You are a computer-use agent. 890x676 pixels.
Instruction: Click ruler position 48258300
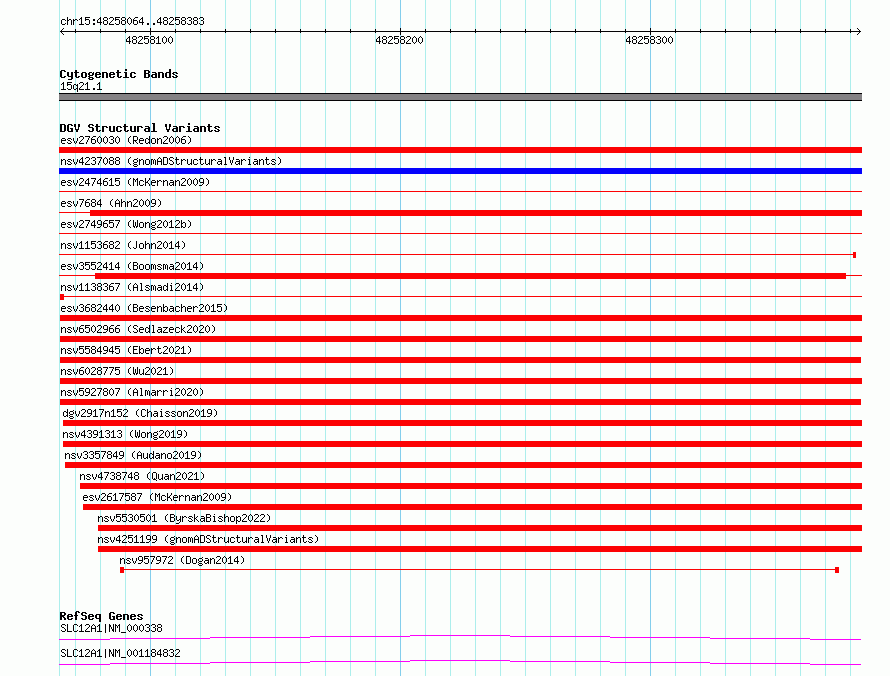pos(649,40)
